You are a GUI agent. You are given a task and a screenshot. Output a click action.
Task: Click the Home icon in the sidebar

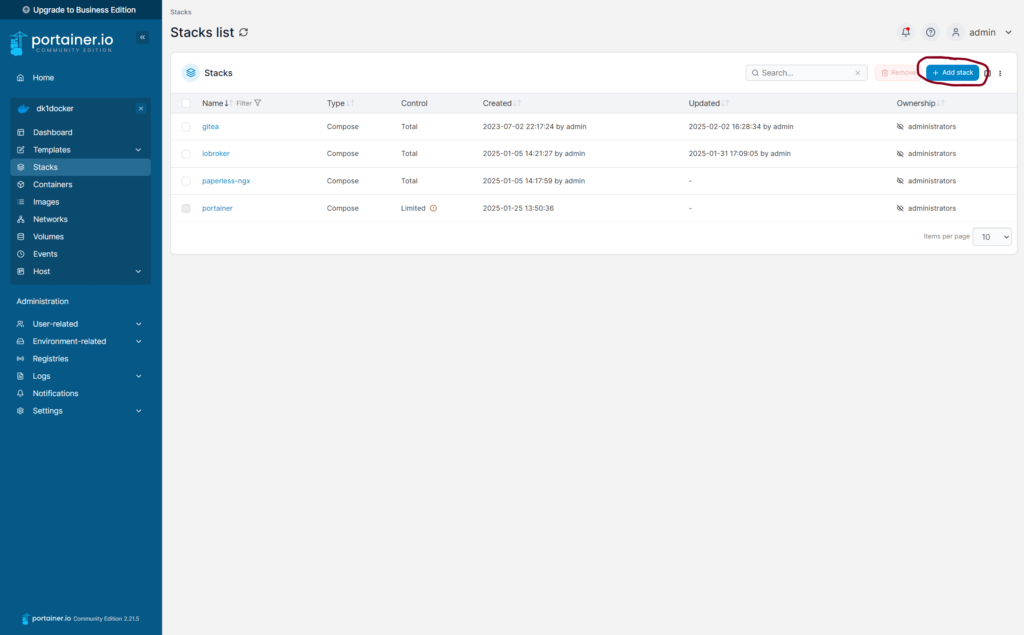pyautogui.click(x=20, y=77)
